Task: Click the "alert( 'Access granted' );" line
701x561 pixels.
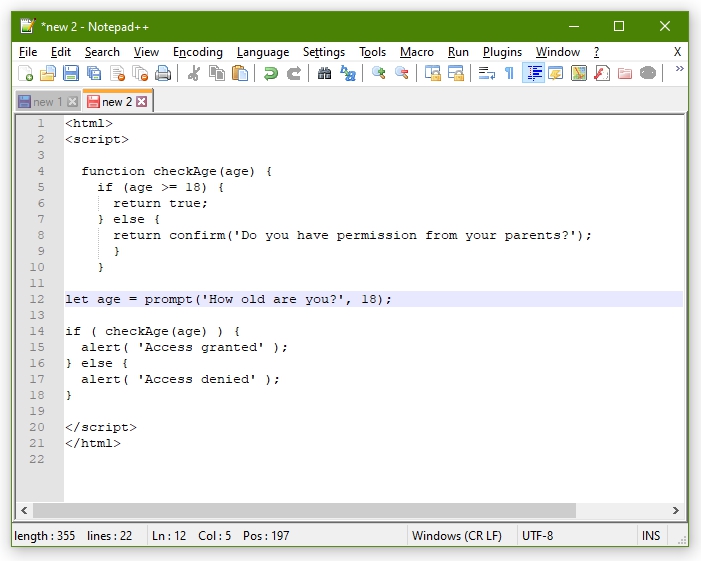Action: (x=184, y=347)
